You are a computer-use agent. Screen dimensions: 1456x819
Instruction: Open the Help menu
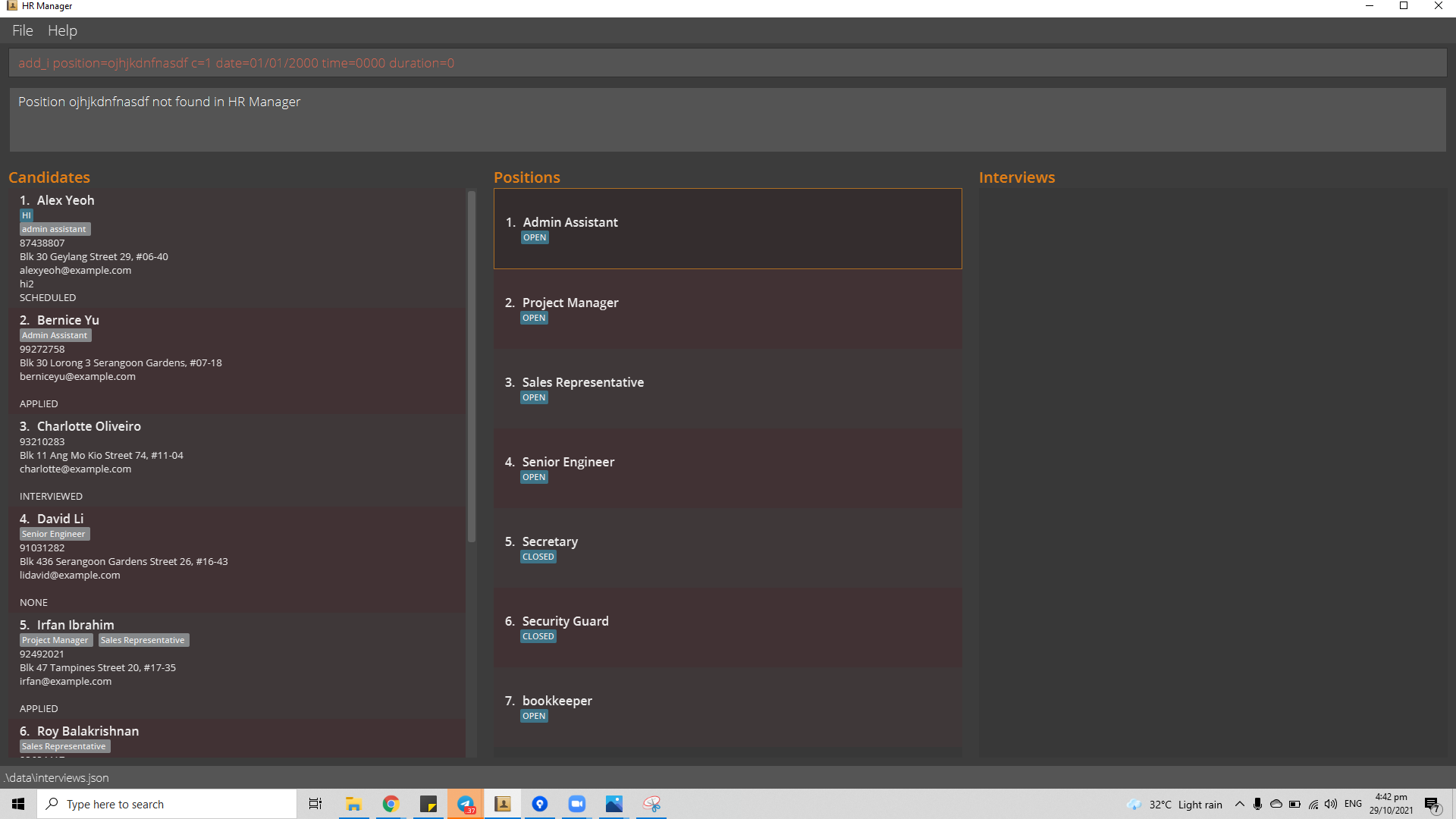point(62,30)
